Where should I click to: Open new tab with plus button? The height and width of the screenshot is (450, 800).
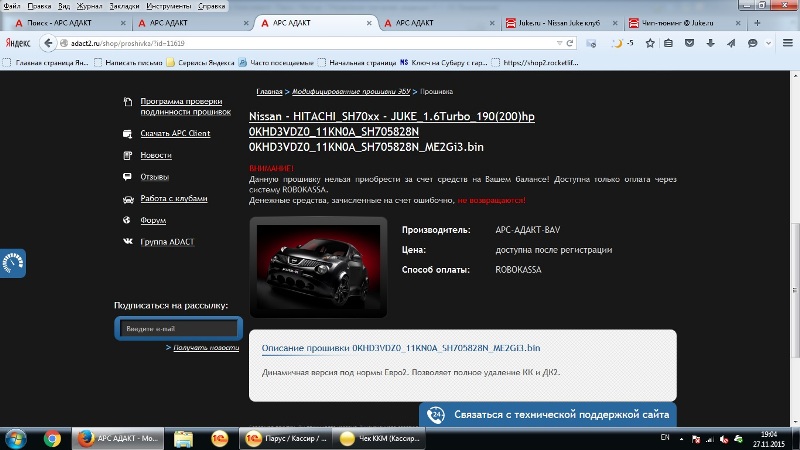tap(757, 23)
